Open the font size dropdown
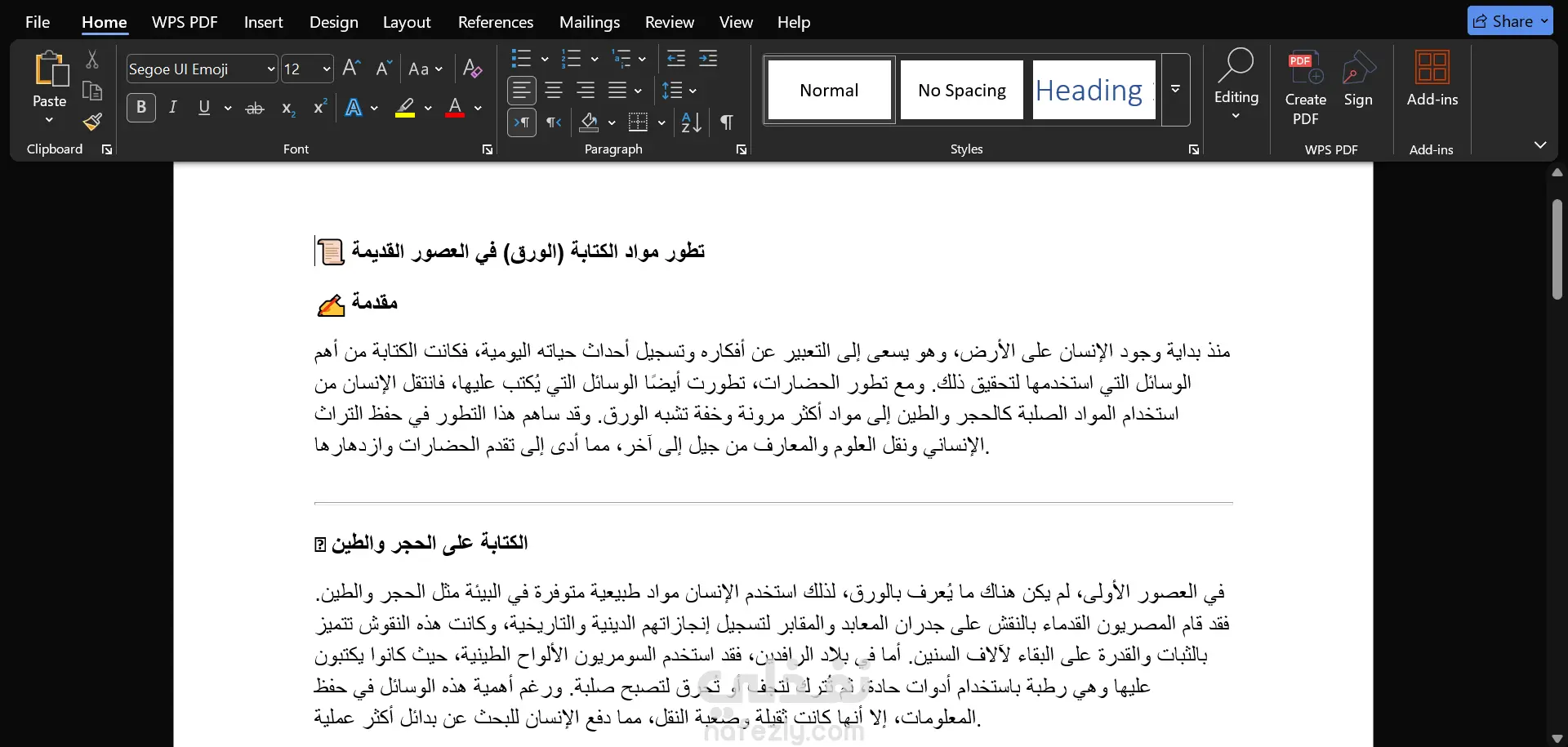 tap(327, 69)
